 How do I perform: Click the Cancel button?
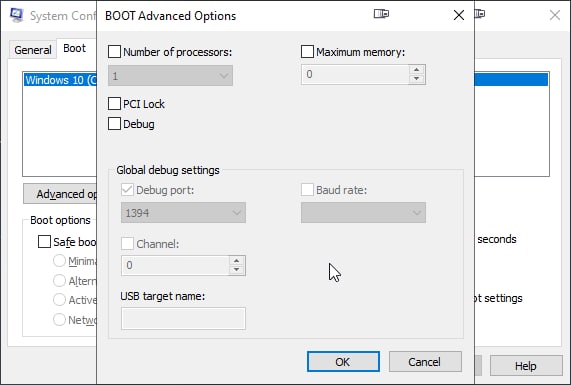(x=425, y=362)
